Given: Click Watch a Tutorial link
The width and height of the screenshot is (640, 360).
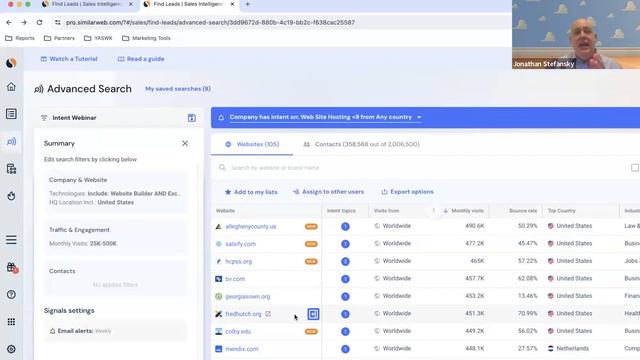Looking at the screenshot, I should [x=69, y=59].
